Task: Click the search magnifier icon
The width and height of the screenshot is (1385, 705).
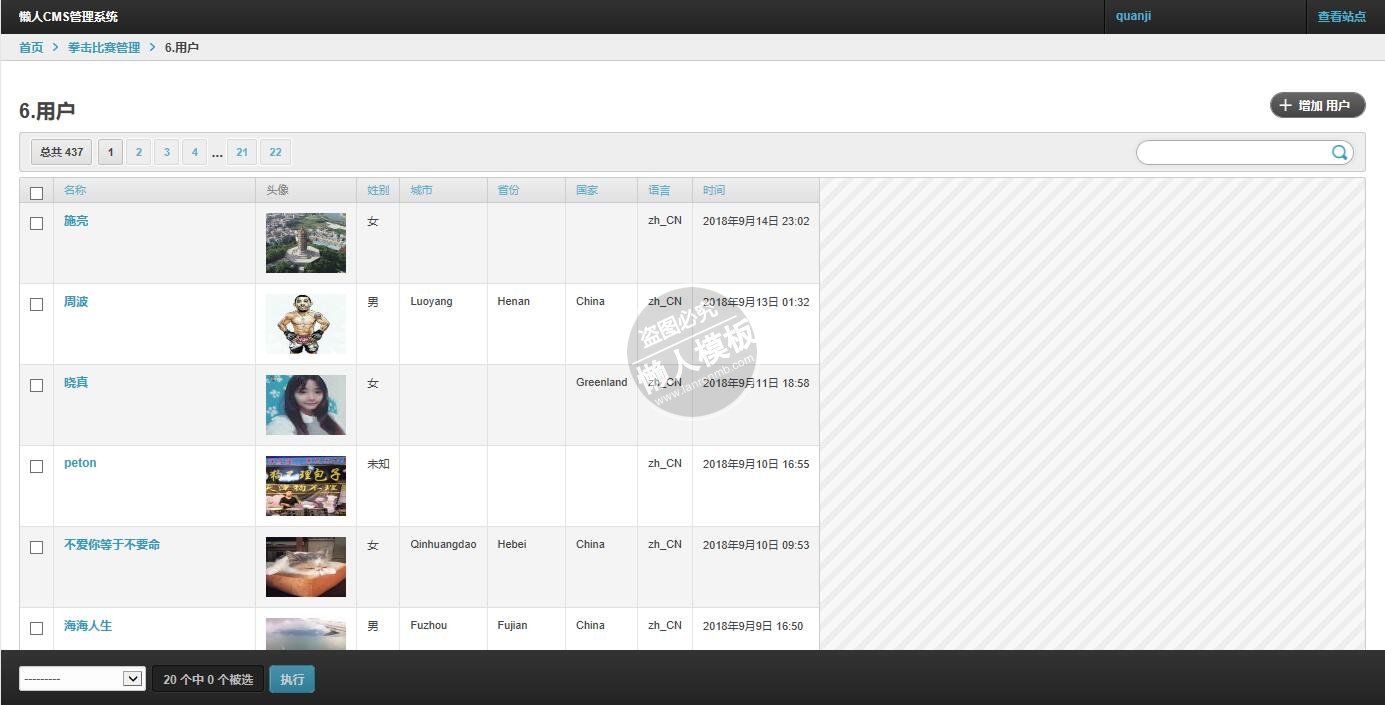Action: coord(1339,152)
